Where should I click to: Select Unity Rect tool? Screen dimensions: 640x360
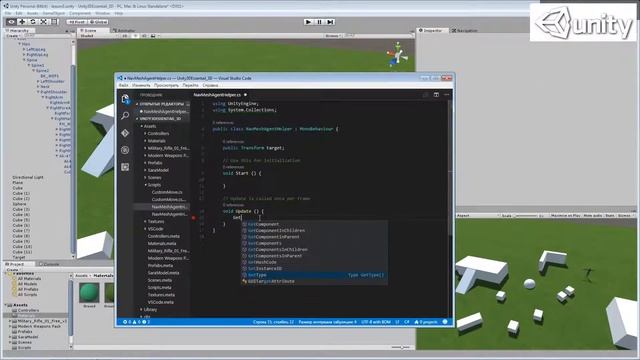[54, 22]
